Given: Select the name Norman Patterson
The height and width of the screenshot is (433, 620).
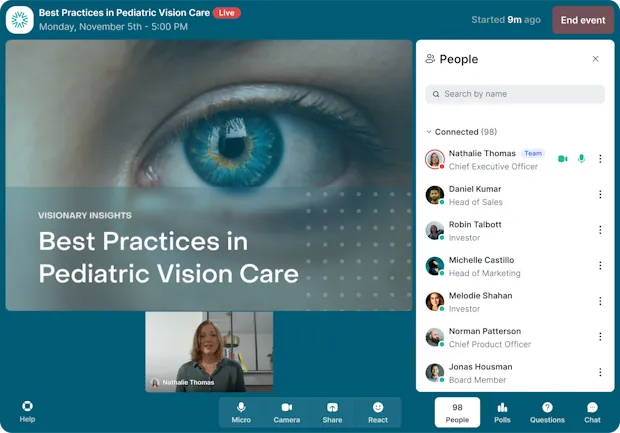Looking at the screenshot, I should (x=485, y=331).
